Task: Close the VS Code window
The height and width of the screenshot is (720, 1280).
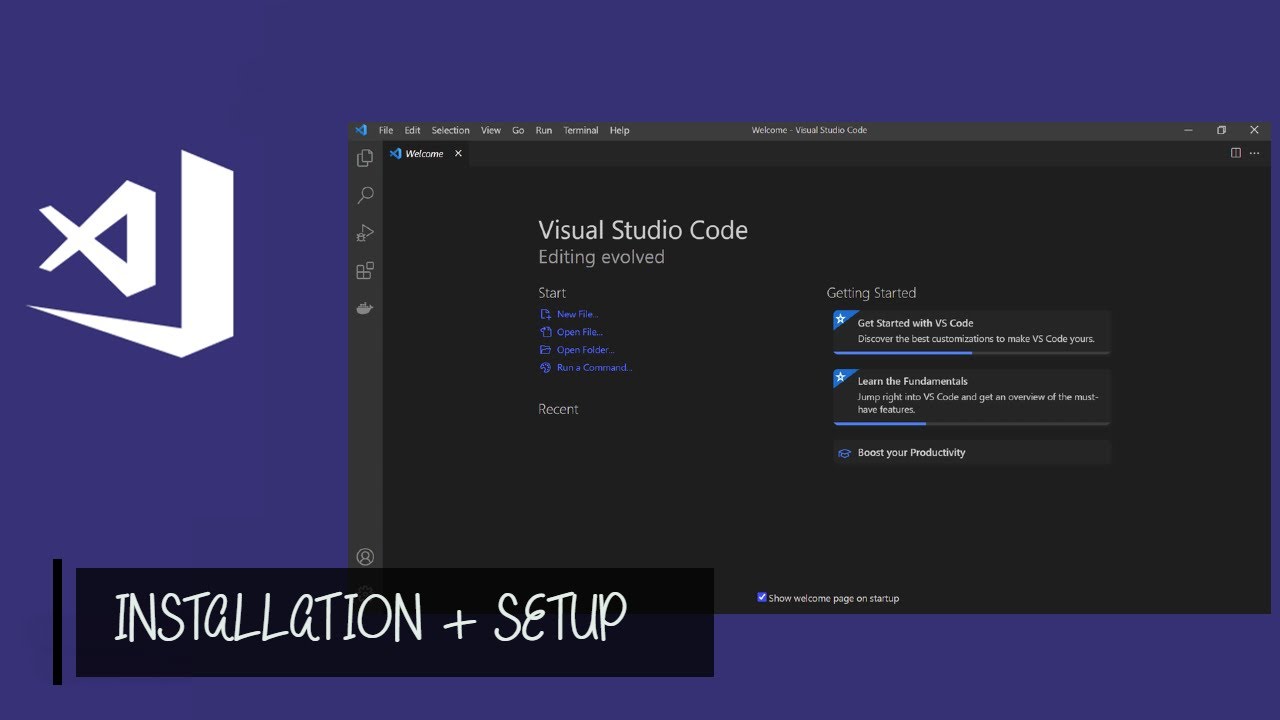Action: coord(1254,130)
